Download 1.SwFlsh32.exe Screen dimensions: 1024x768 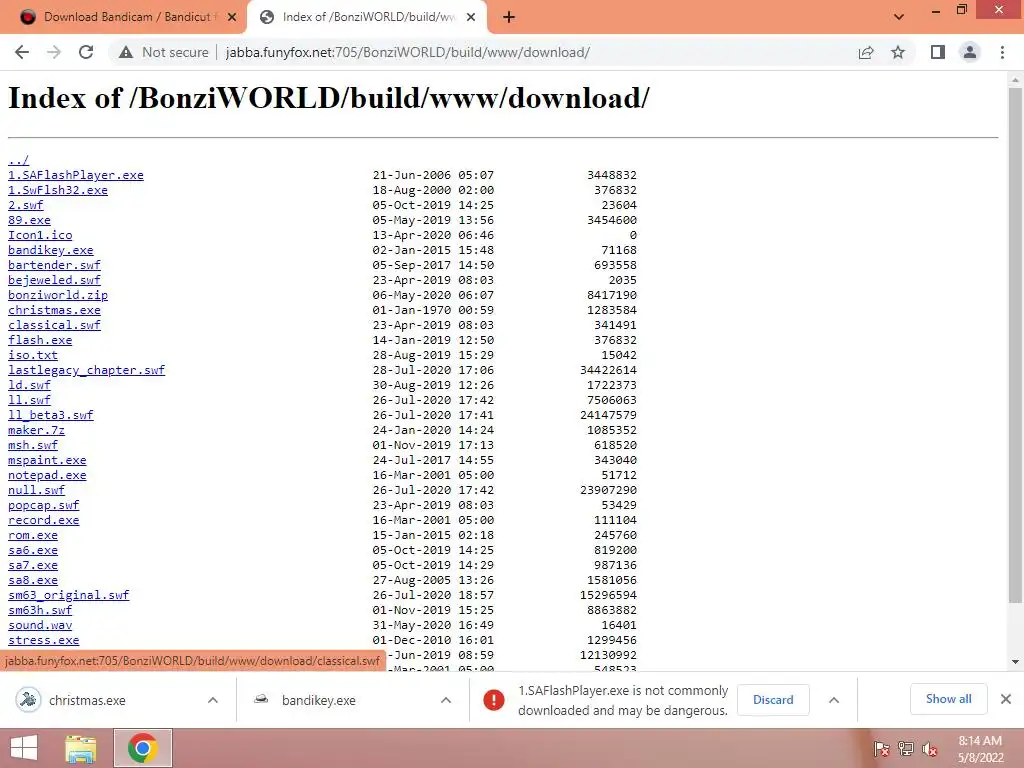coord(58,190)
